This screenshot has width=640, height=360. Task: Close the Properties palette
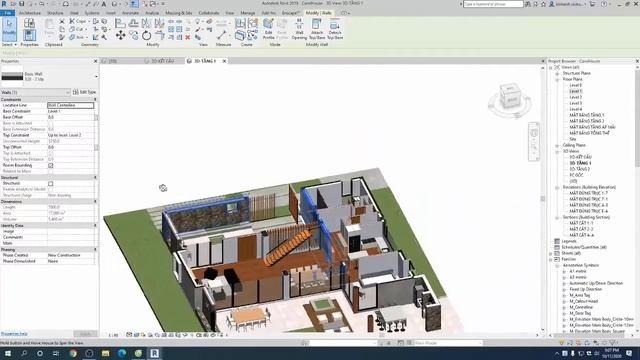coord(96,61)
